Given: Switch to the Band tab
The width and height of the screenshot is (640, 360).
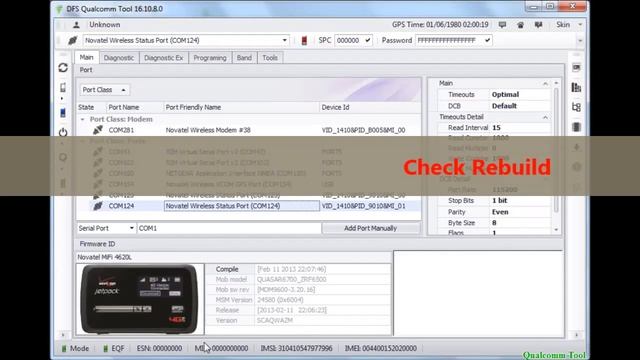Looking at the screenshot, I should pos(244,58).
